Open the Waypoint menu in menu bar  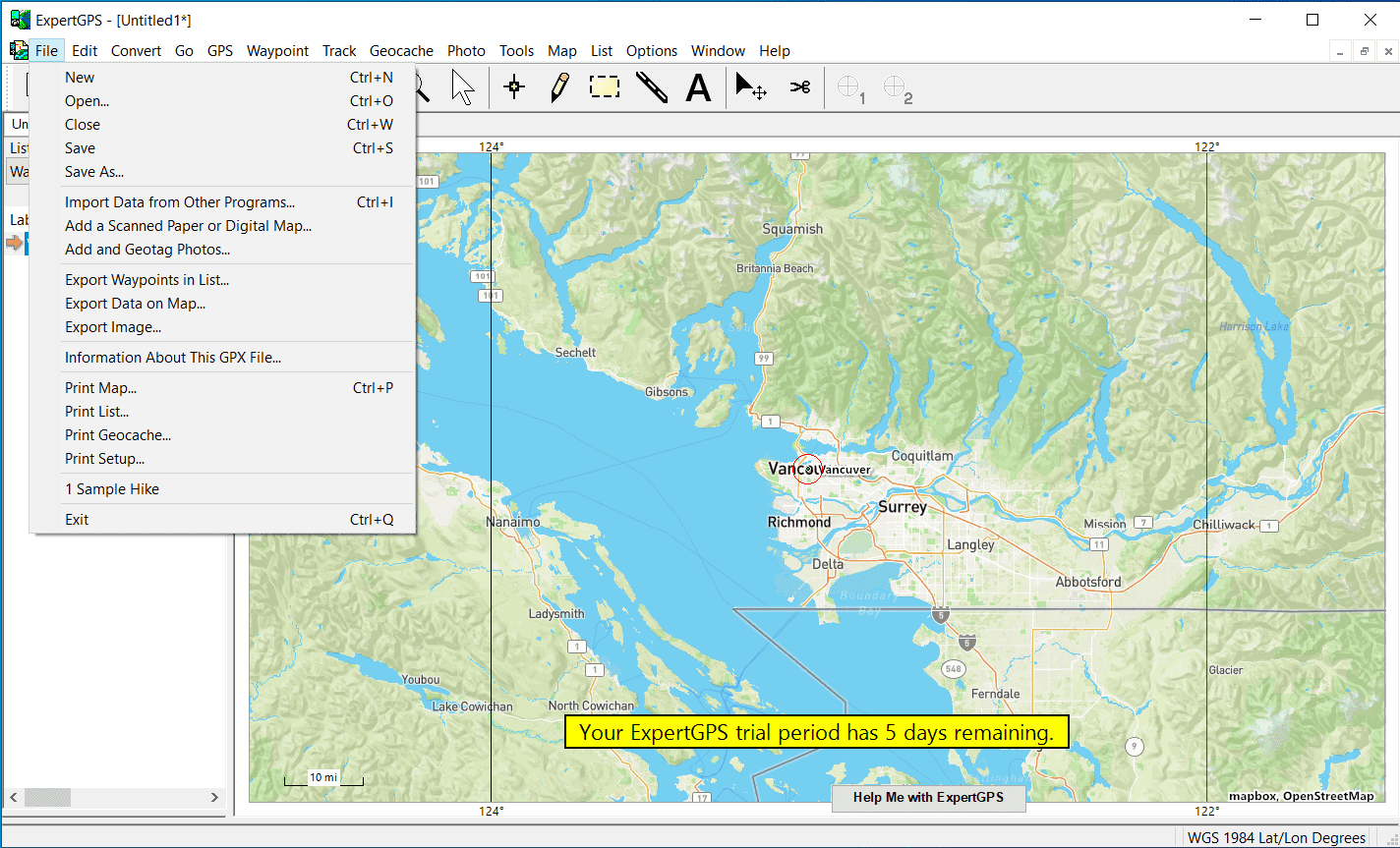pyautogui.click(x=277, y=51)
